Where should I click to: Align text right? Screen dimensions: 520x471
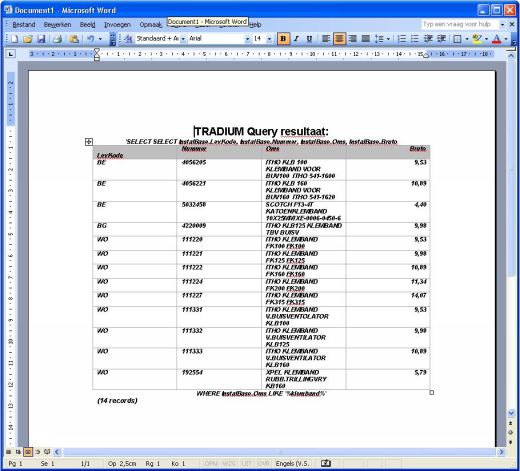(x=352, y=39)
